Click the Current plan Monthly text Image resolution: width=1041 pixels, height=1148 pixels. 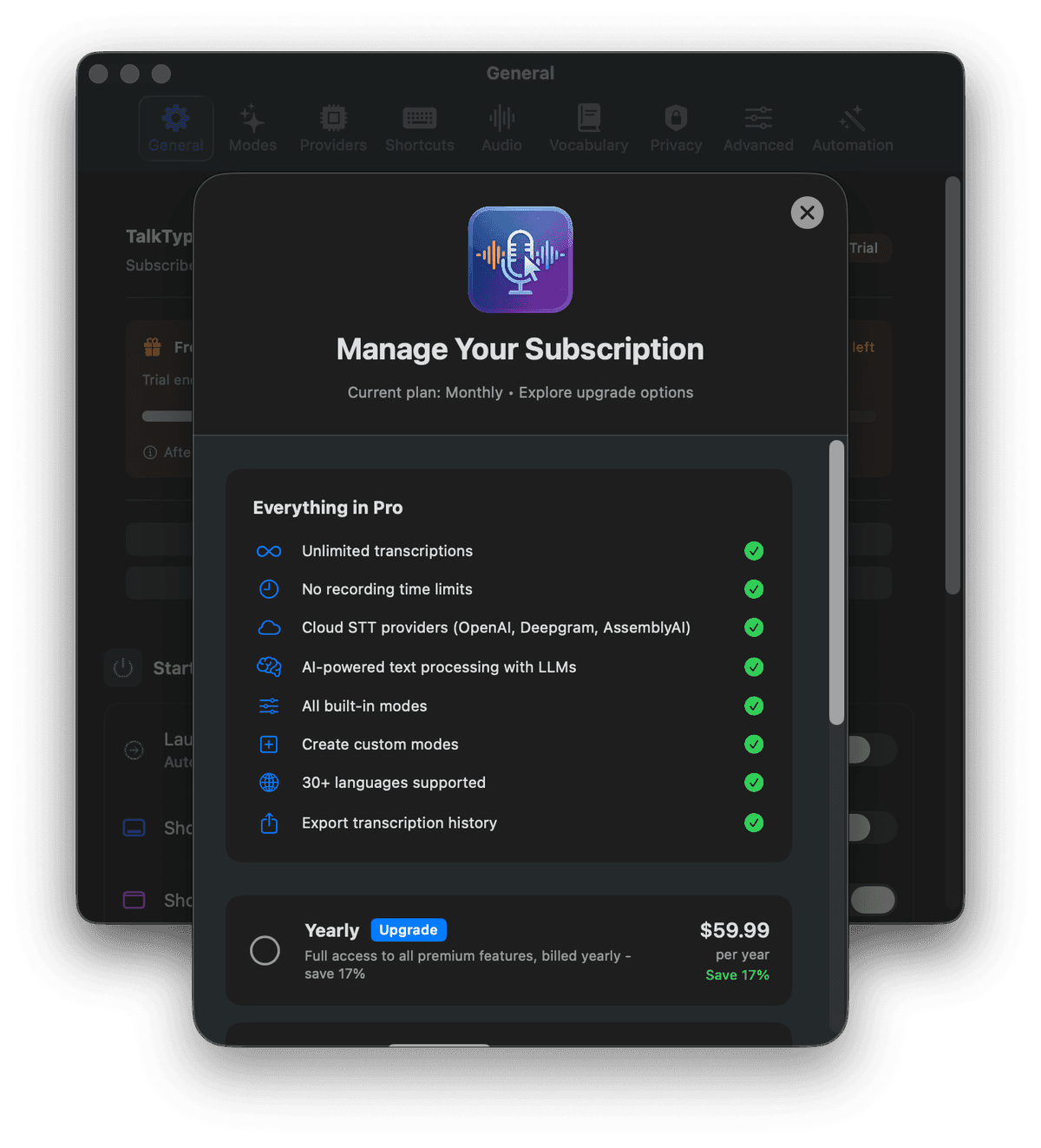coord(426,392)
